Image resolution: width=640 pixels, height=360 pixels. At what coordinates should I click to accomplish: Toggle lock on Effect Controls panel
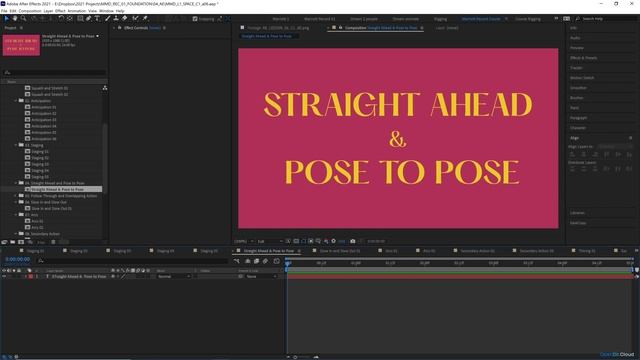click(x=120, y=28)
